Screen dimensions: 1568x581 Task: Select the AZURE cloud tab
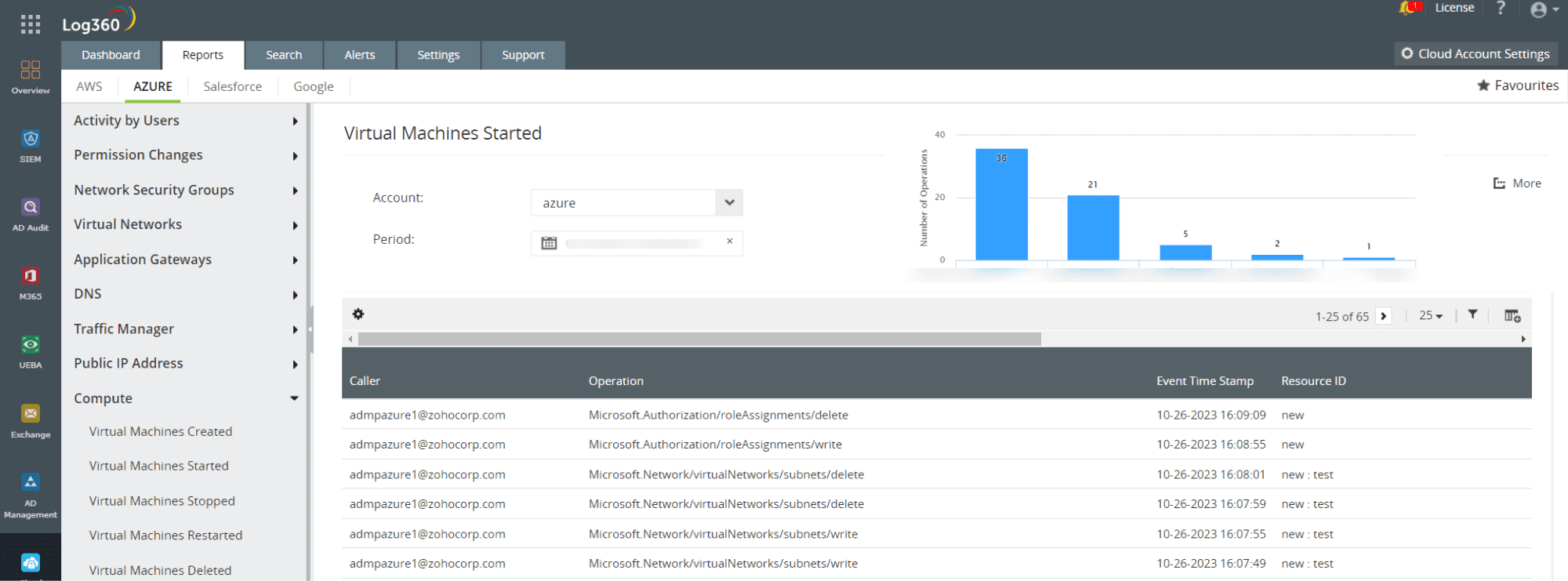click(x=153, y=86)
